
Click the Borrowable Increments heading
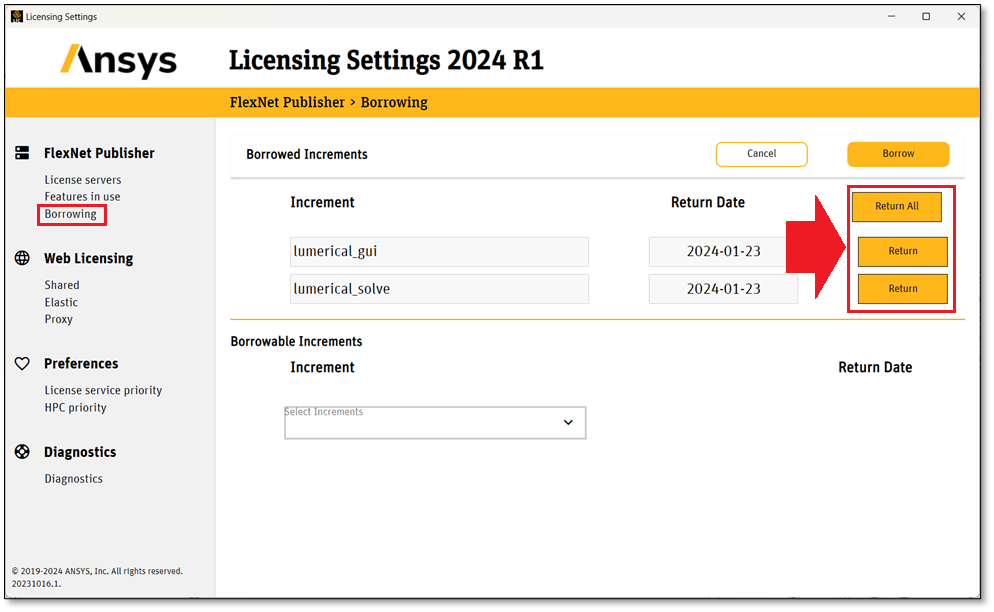coord(297,342)
